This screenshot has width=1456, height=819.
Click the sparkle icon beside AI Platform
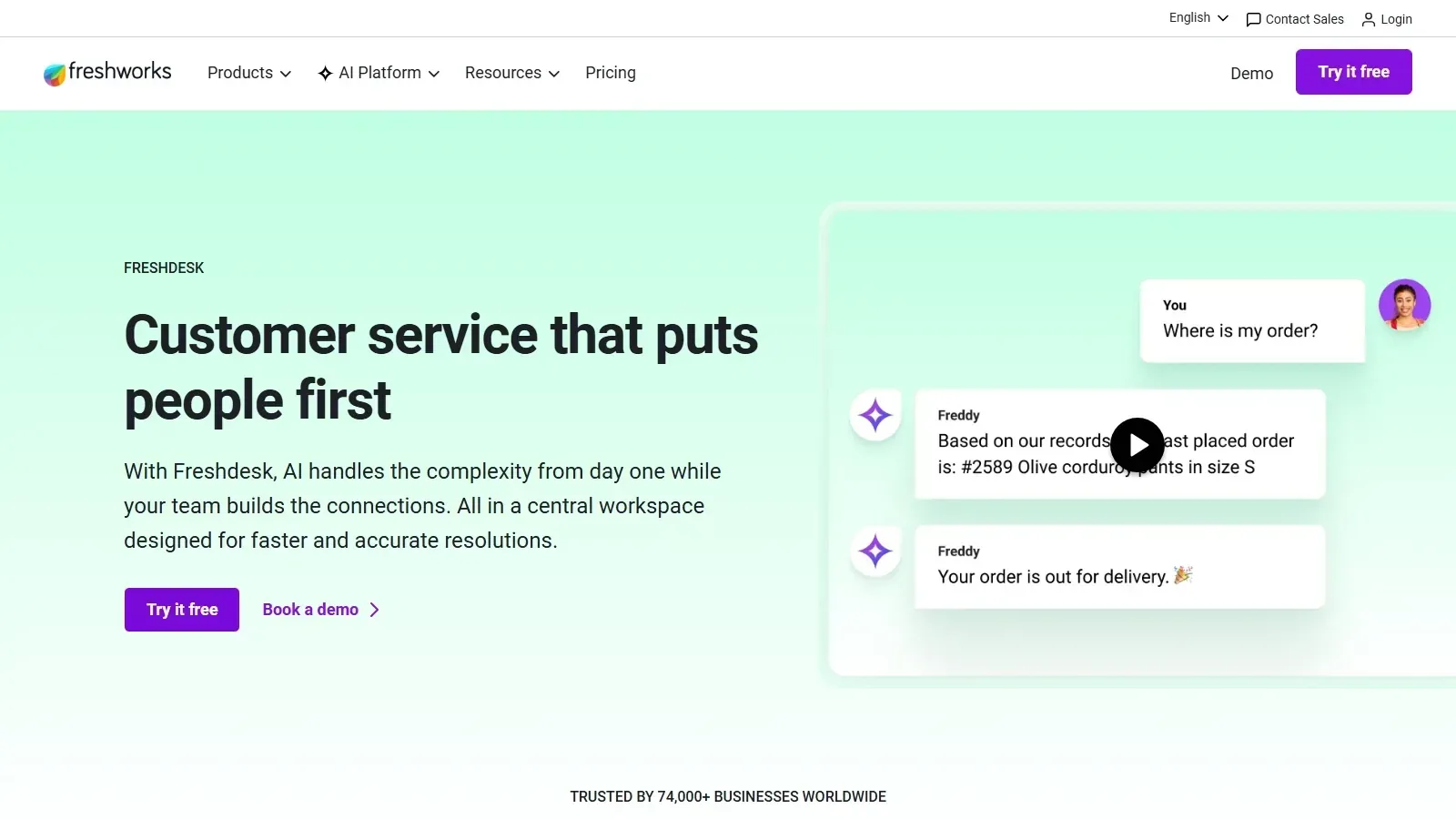coord(325,74)
